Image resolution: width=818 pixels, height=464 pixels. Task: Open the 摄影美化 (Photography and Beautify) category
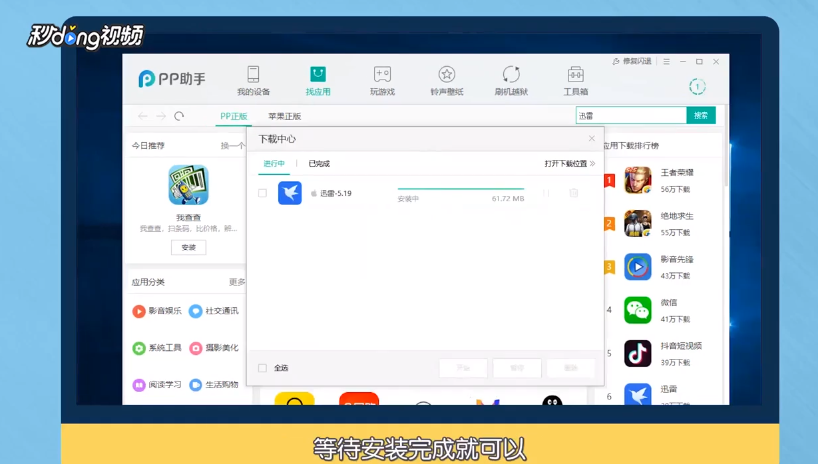(214, 348)
